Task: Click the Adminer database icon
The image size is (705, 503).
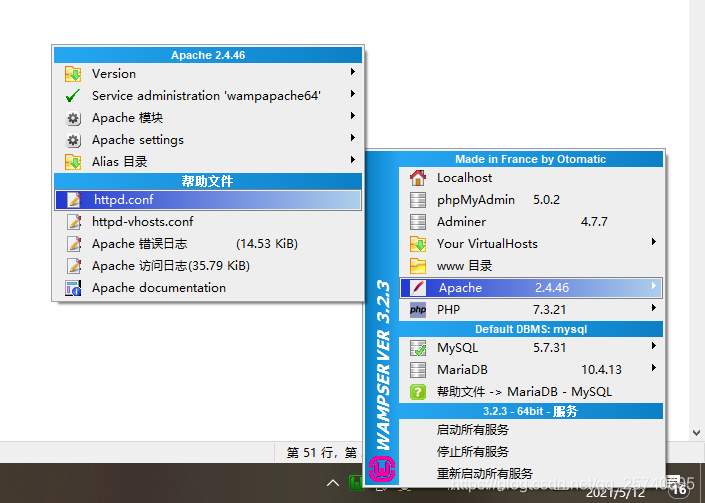Action: [x=418, y=222]
